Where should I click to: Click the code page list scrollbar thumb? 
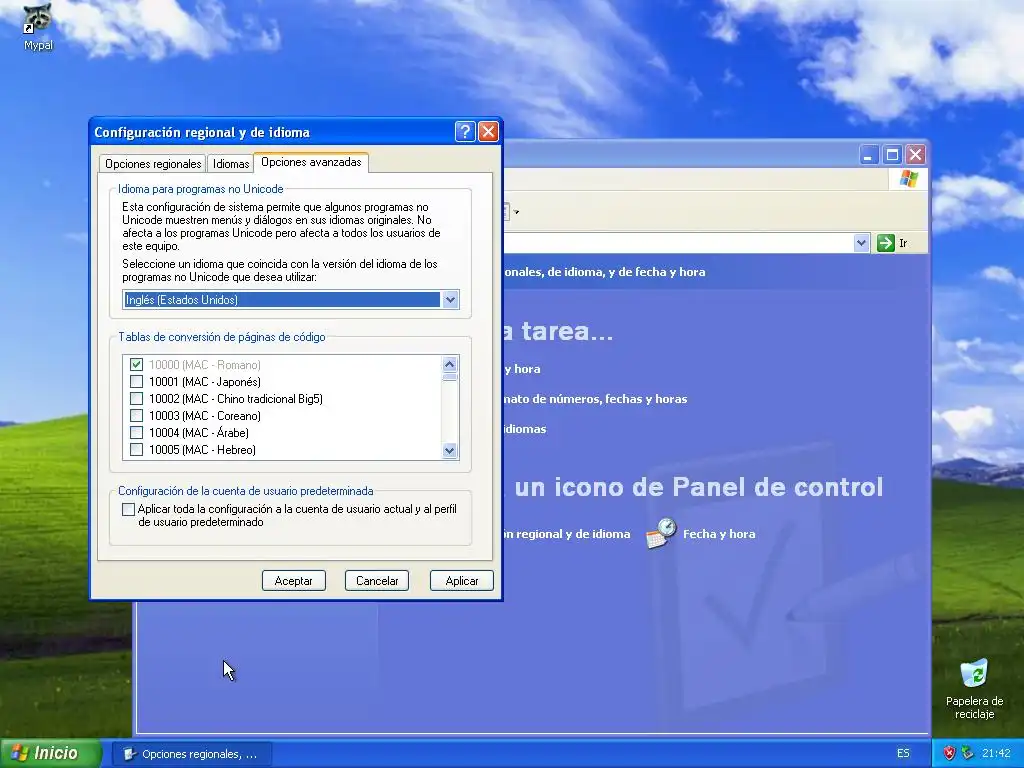pyautogui.click(x=449, y=376)
